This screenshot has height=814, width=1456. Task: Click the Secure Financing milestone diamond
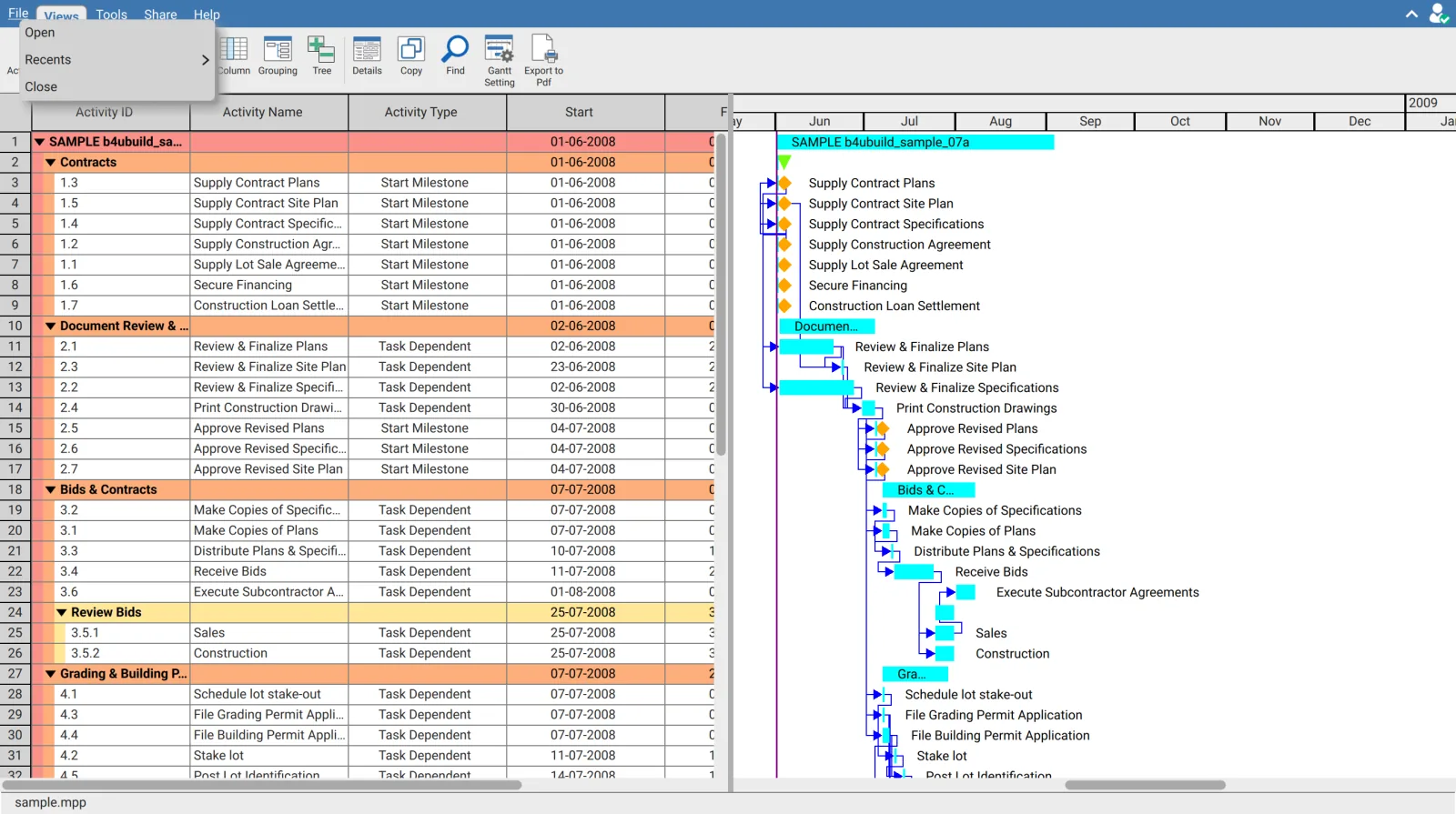tap(784, 286)
